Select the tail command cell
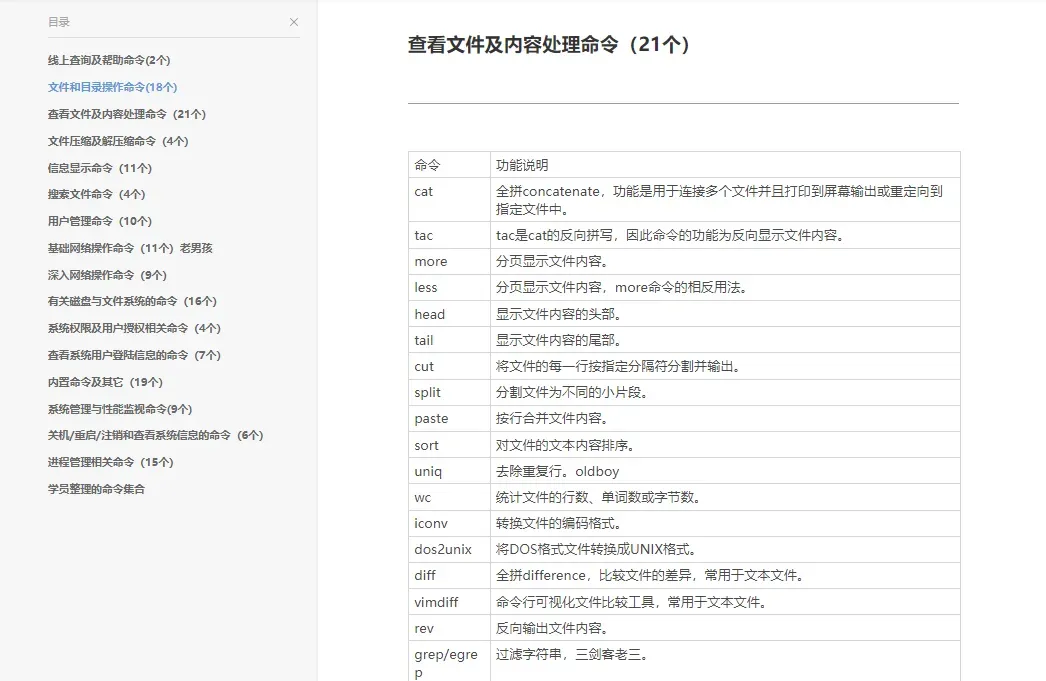1046x681 pixels. 450,340
